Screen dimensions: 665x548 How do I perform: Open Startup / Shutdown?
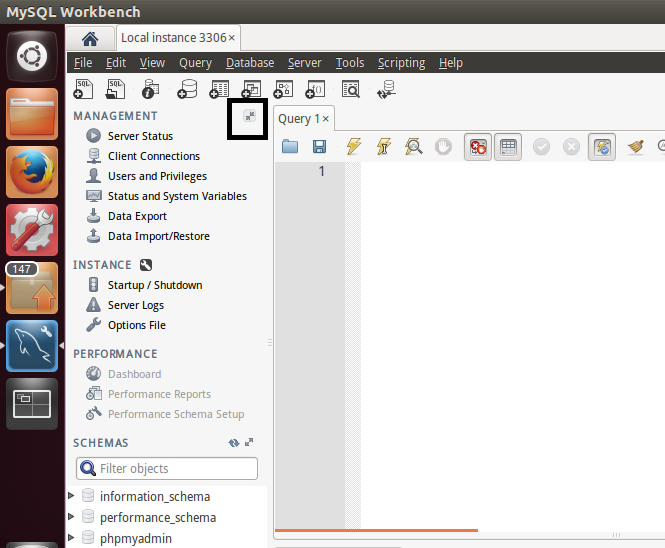[144, 285]
